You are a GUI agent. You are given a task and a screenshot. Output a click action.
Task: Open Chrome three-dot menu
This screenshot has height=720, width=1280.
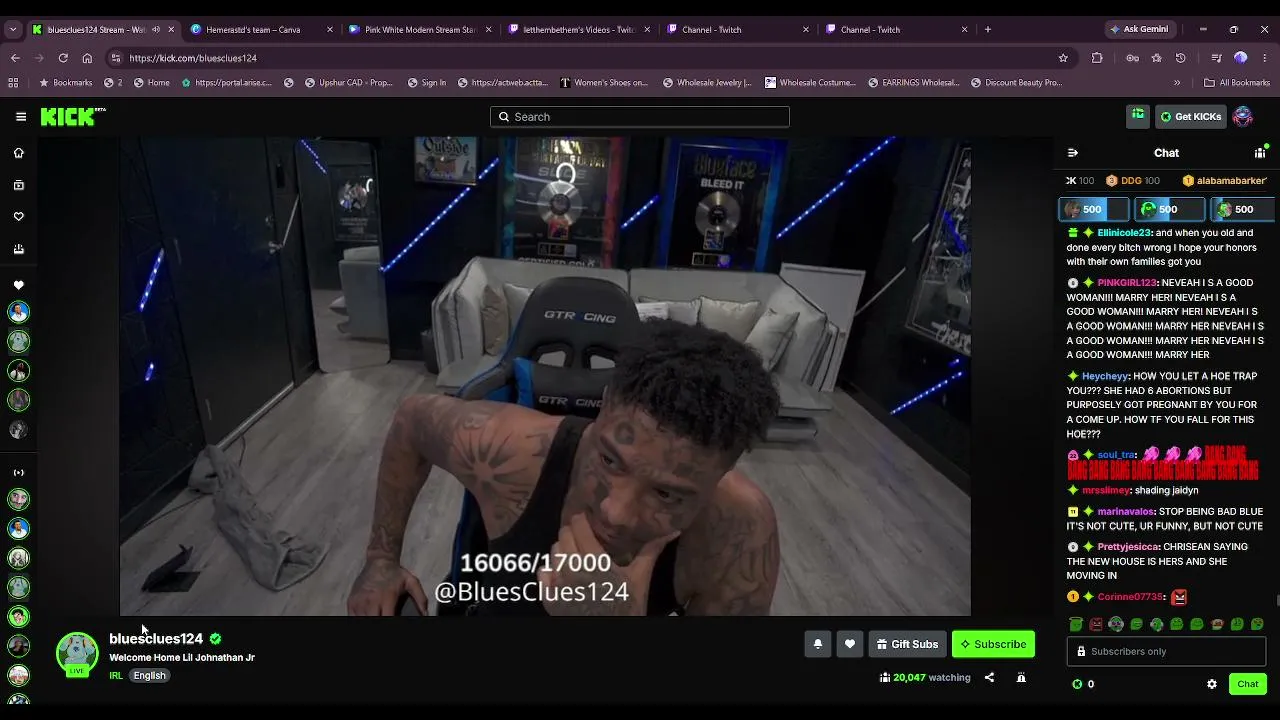click(1265, 58)
